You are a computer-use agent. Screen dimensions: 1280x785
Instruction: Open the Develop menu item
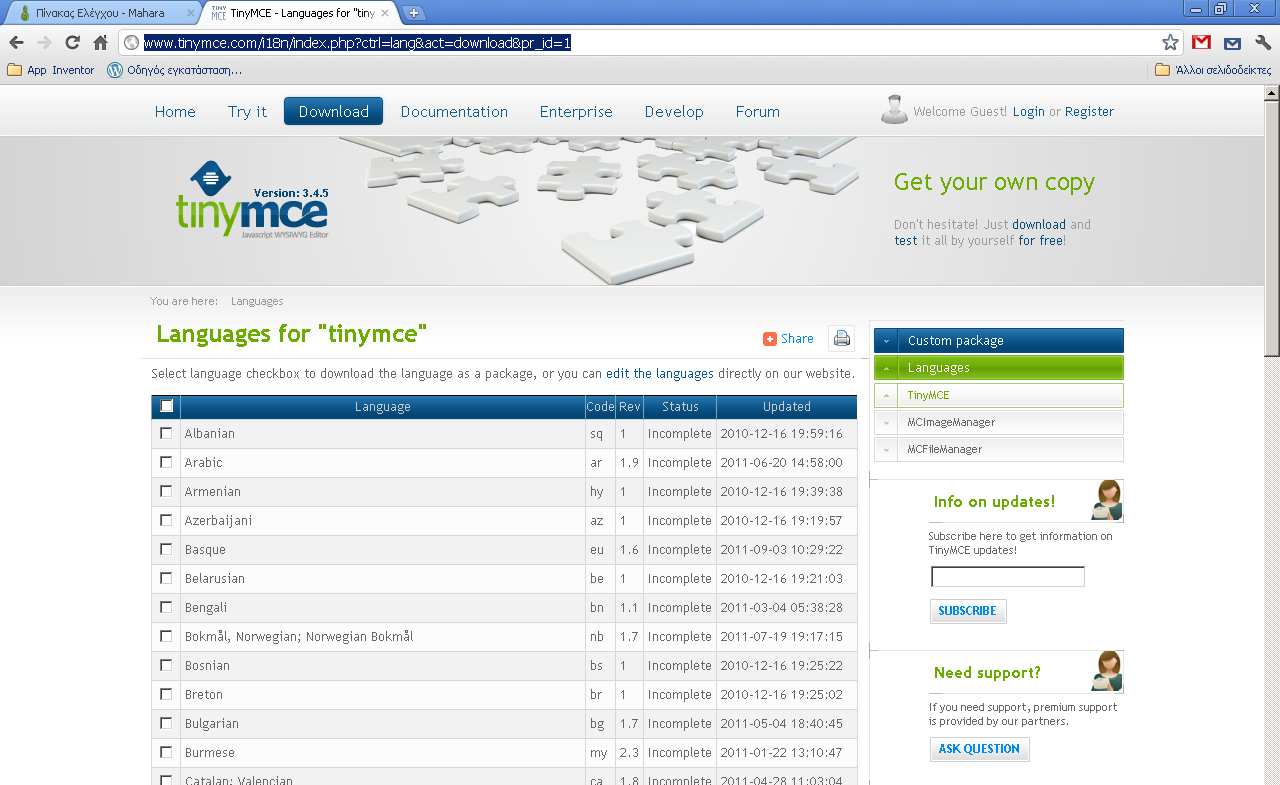pos(674,111)
